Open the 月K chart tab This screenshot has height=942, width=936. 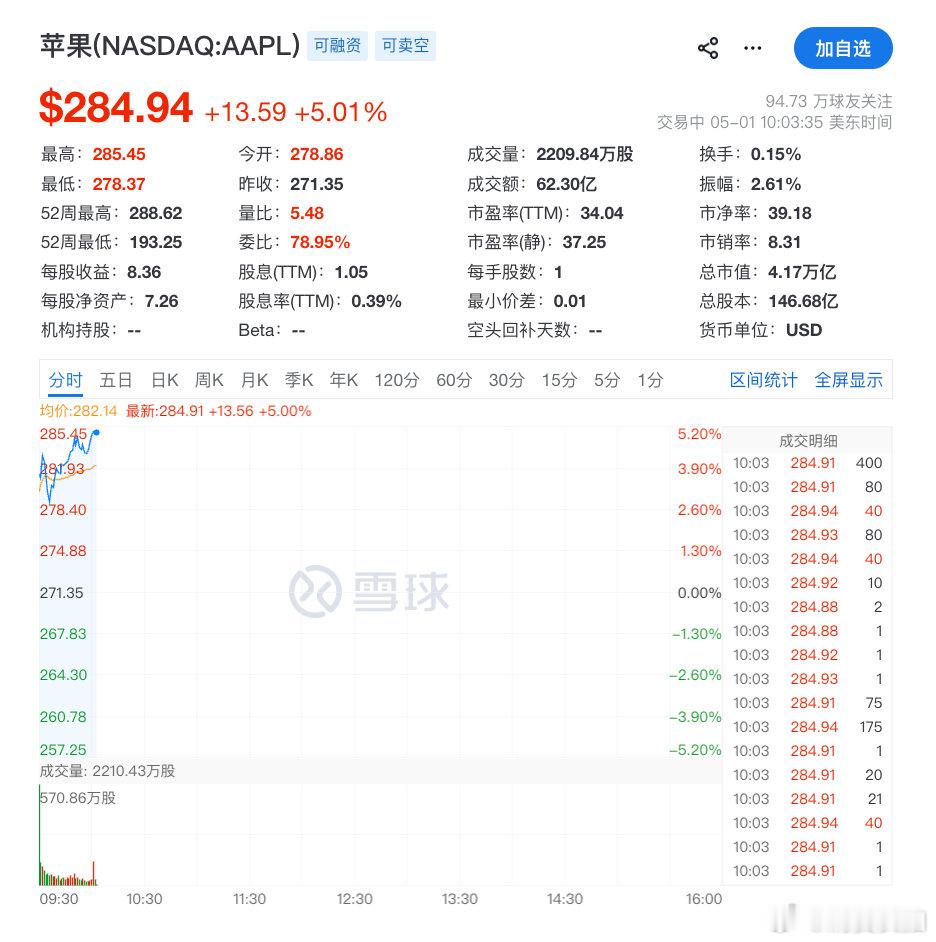[254, 380]
